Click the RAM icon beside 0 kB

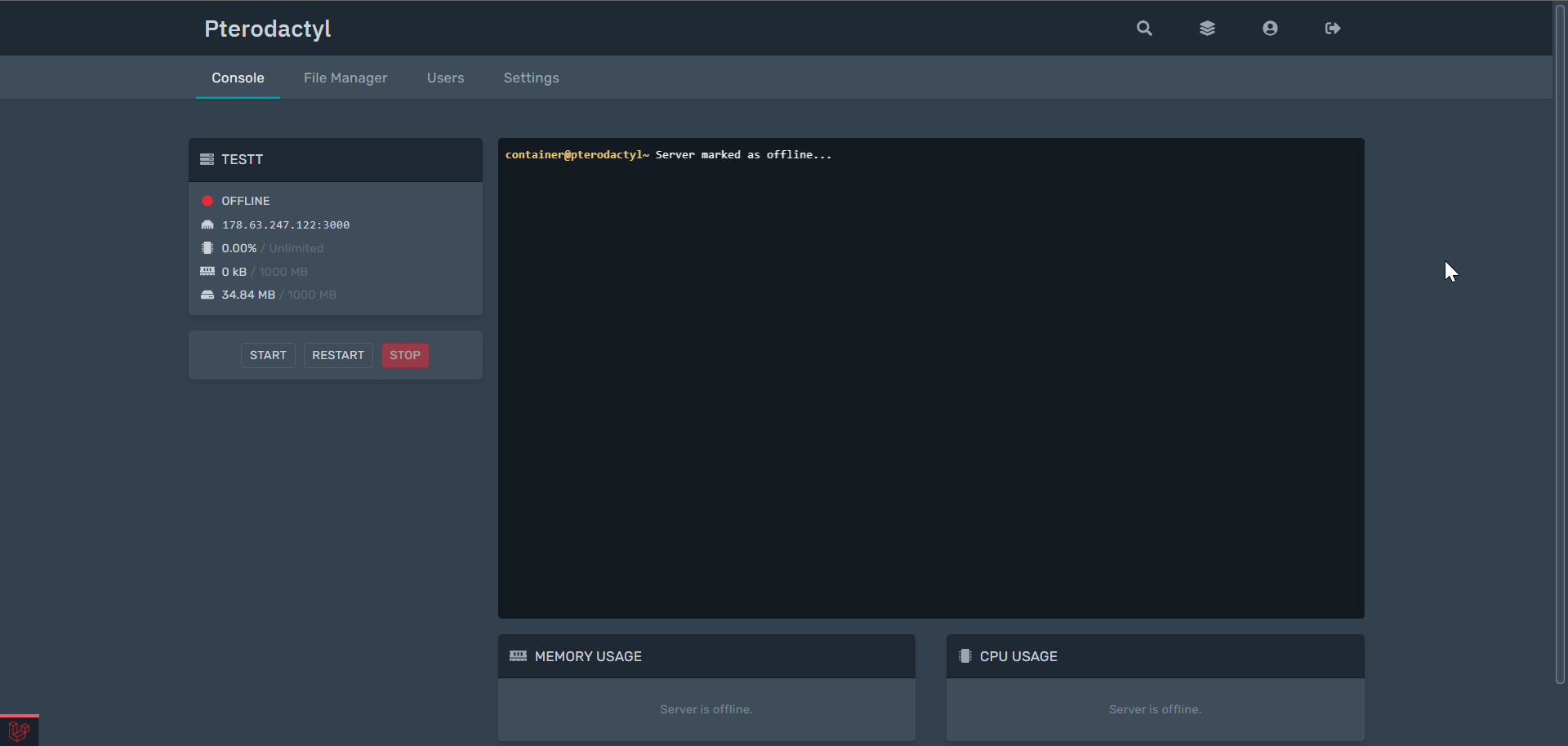click(207, 271)
